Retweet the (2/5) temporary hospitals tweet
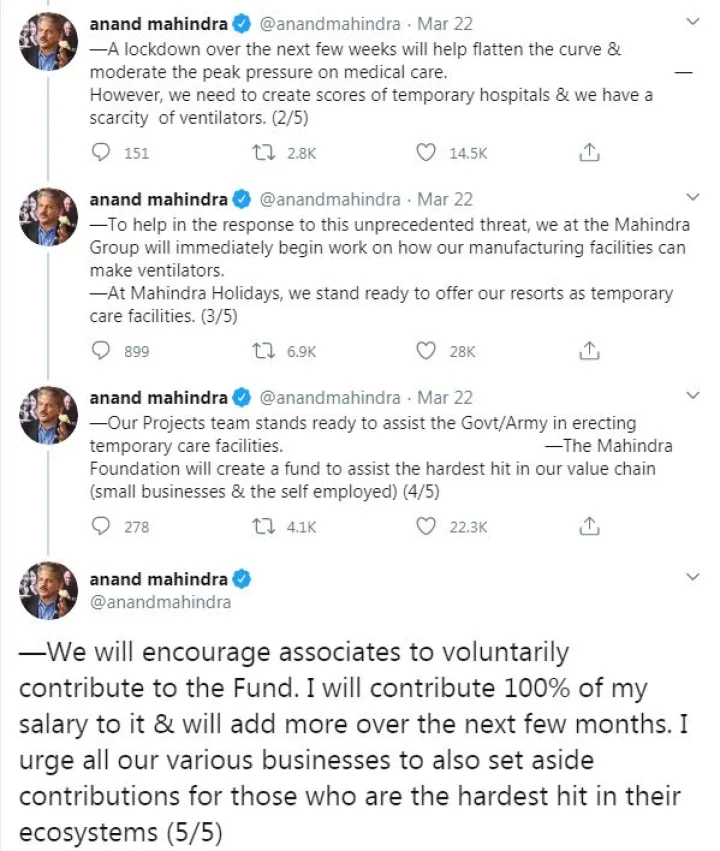This screenshot has width=720, height=851. click(264, 152)
